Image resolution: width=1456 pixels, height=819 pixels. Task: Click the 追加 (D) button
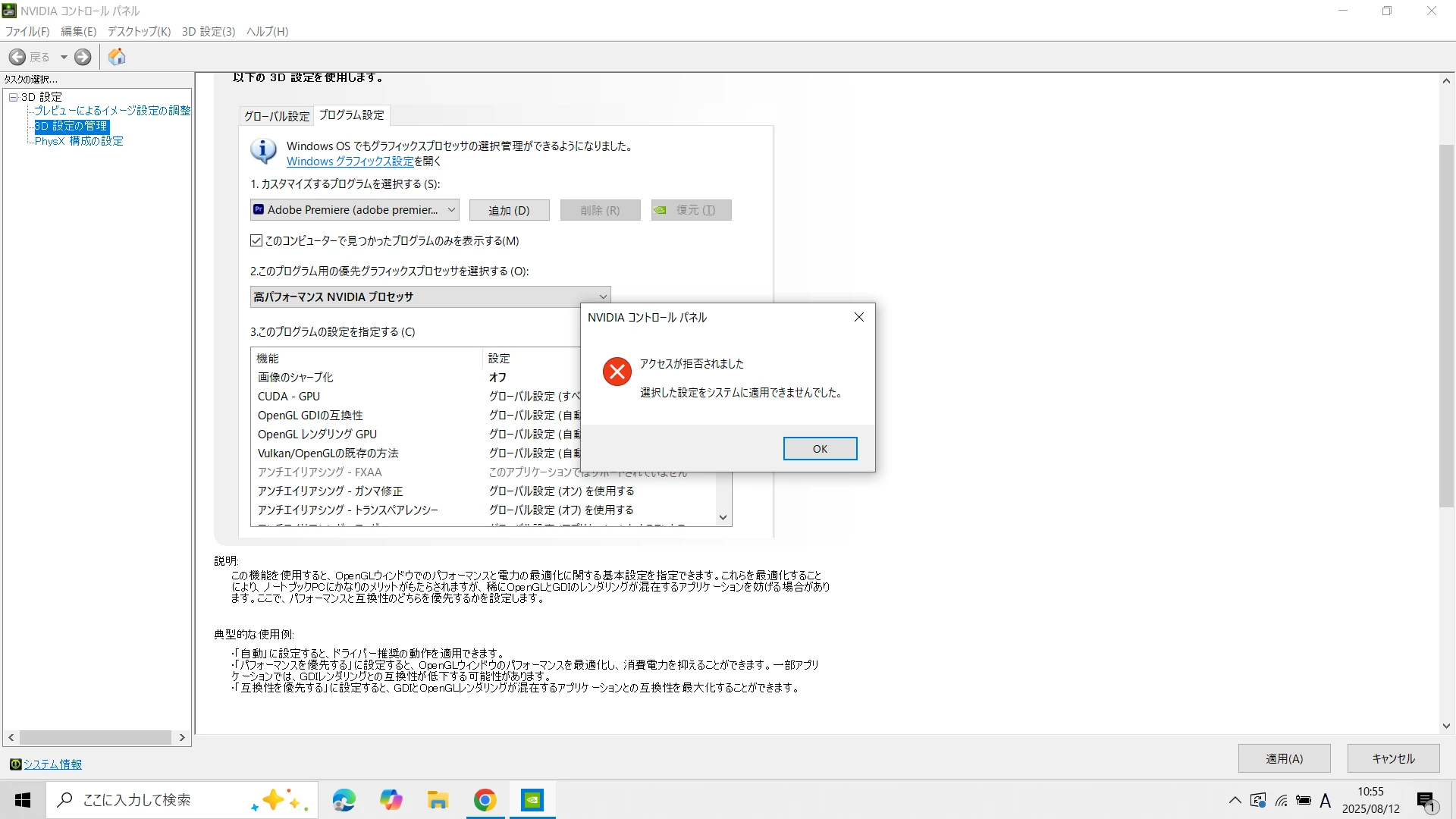point(509,210)
